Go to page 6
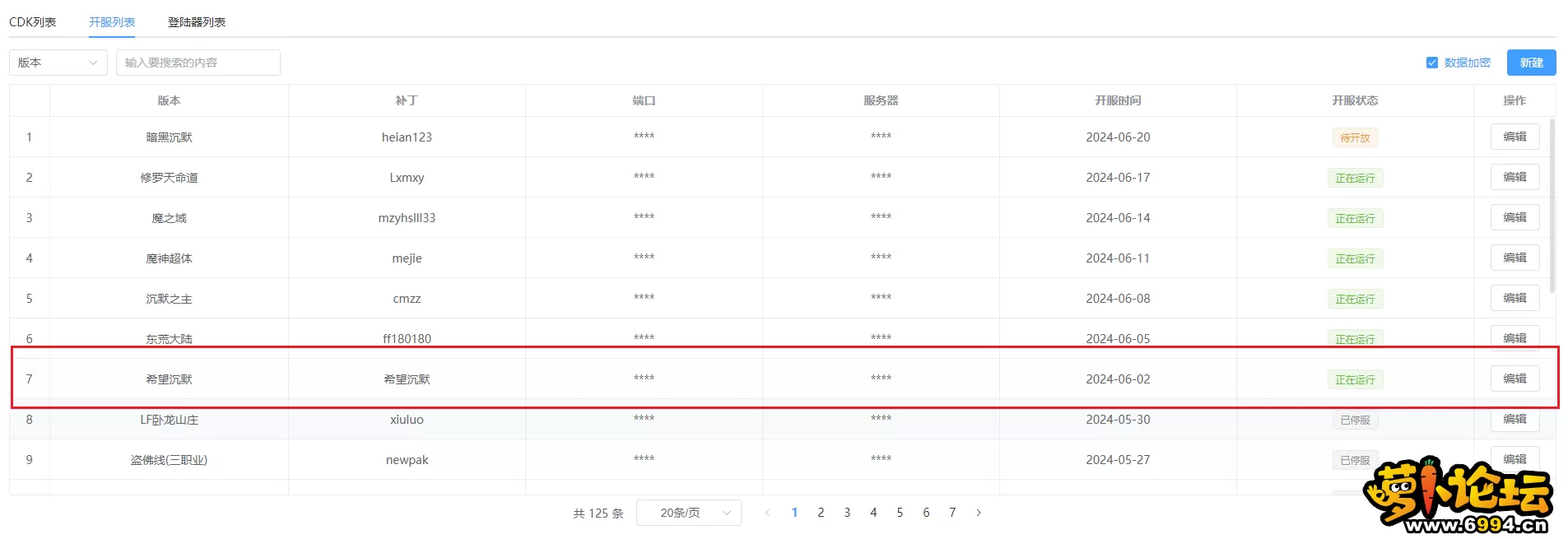 pyautogui.click(x=926, y=513)
